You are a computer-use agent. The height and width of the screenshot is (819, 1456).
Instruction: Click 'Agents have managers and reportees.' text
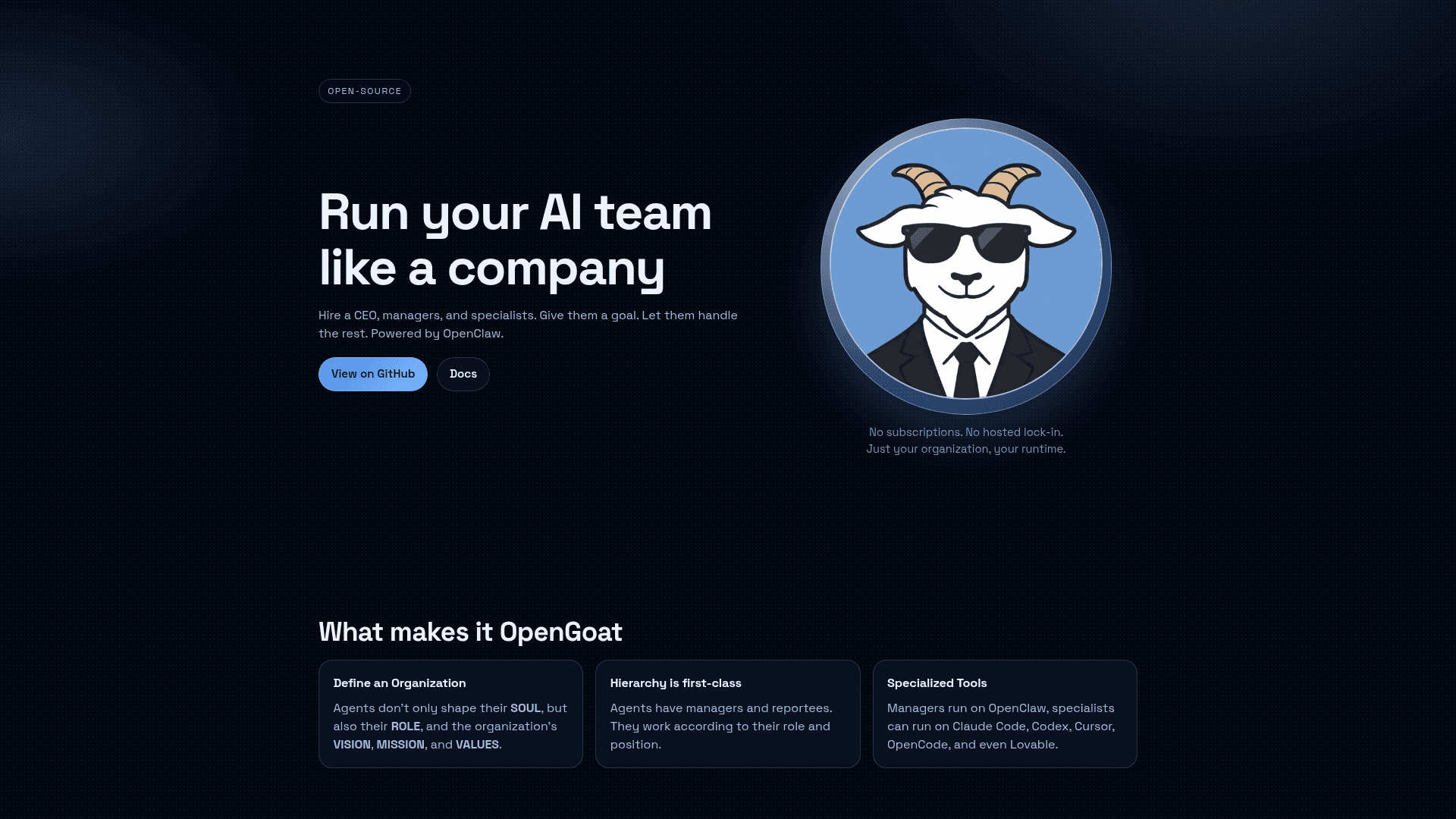(x=721, y=708)
